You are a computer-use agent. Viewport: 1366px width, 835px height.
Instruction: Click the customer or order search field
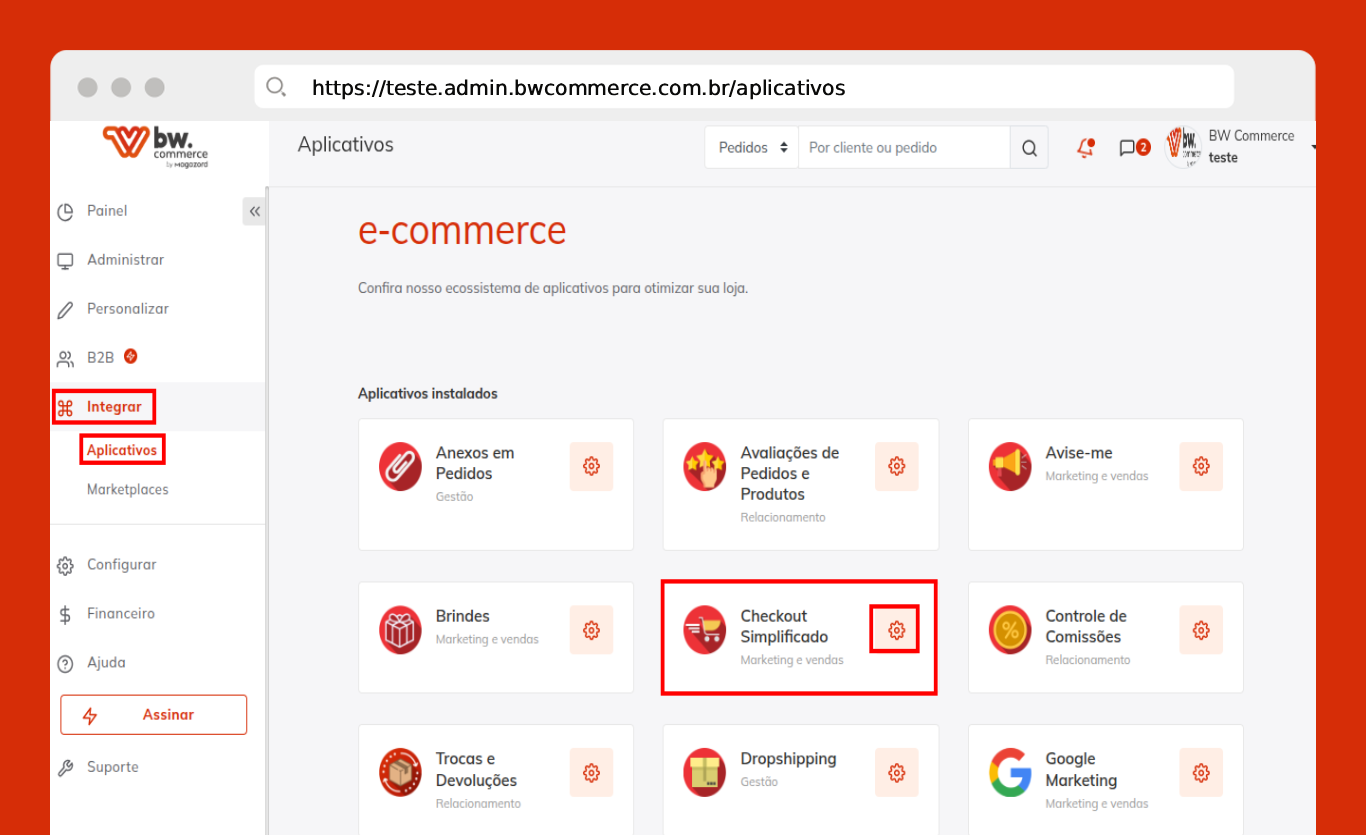click(903, 148)
